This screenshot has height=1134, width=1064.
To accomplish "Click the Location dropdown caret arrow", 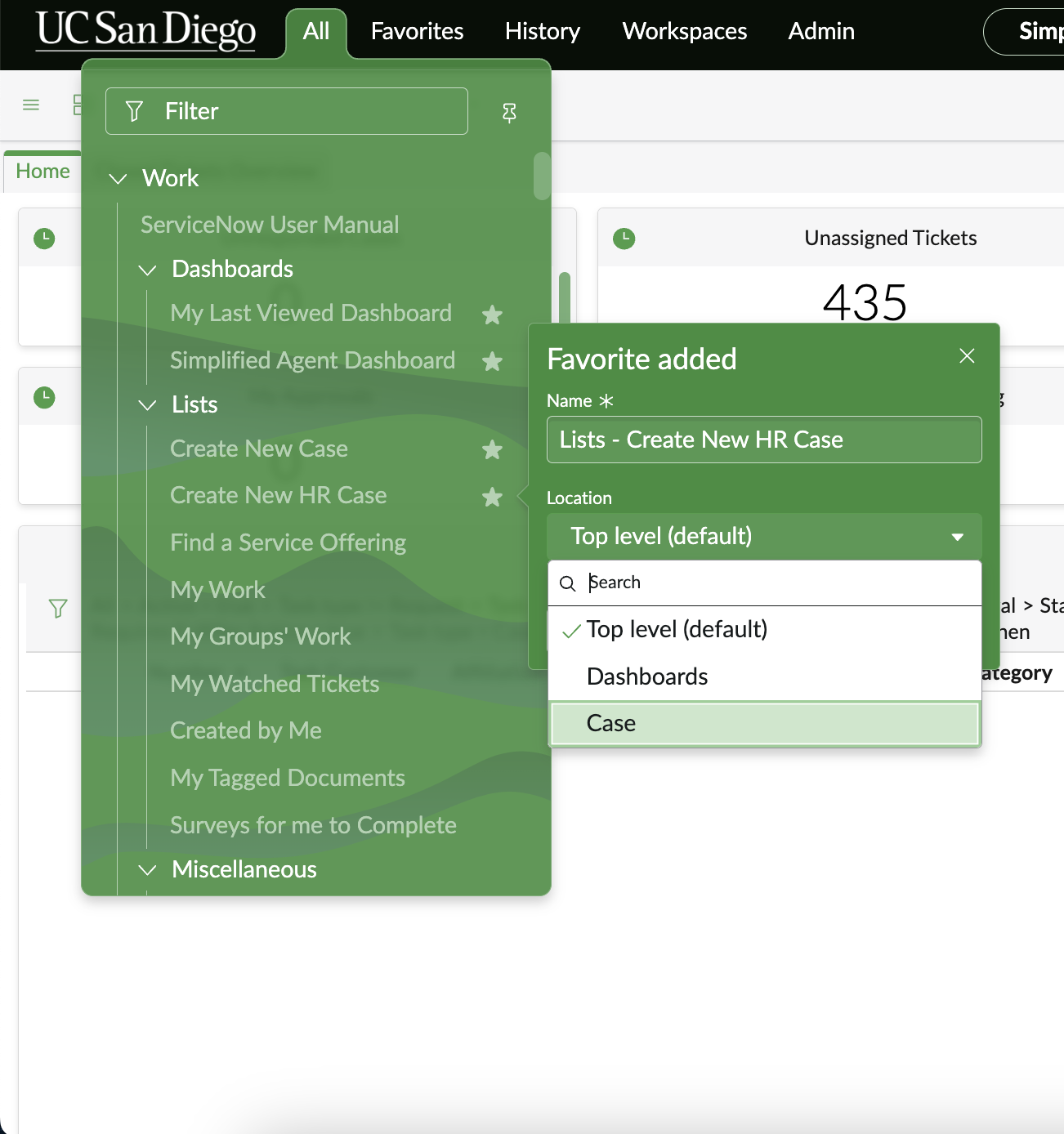I will 957,537.
